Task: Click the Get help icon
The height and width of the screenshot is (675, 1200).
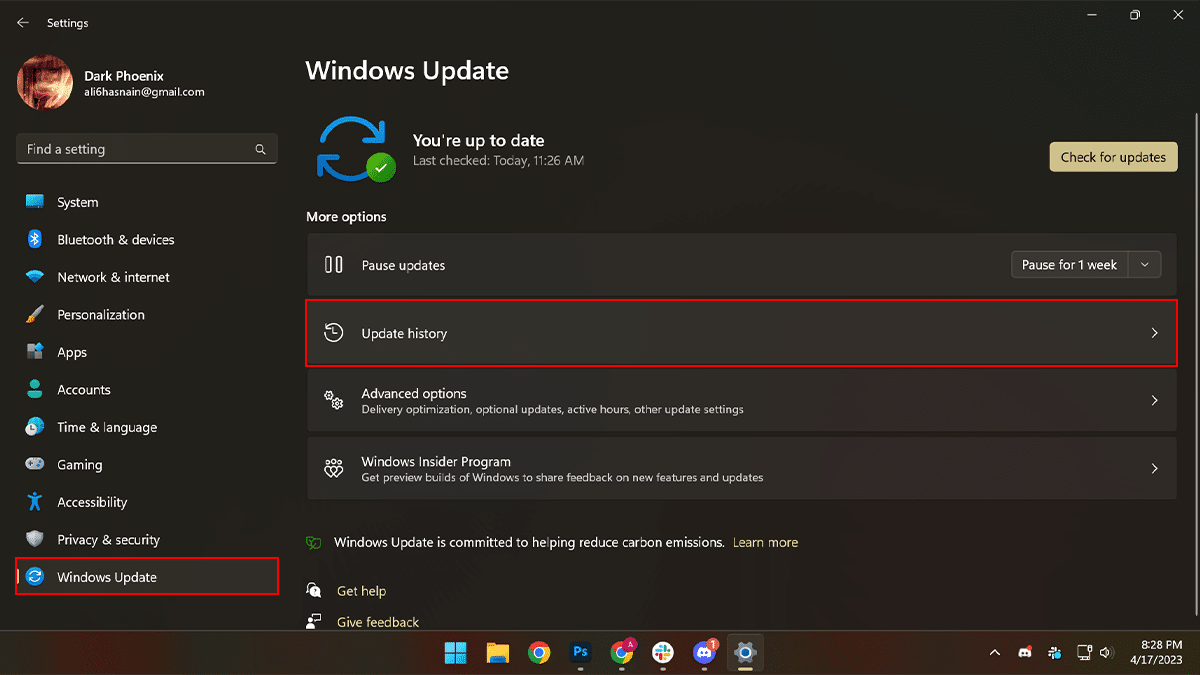Action: (x=315, y=591)
